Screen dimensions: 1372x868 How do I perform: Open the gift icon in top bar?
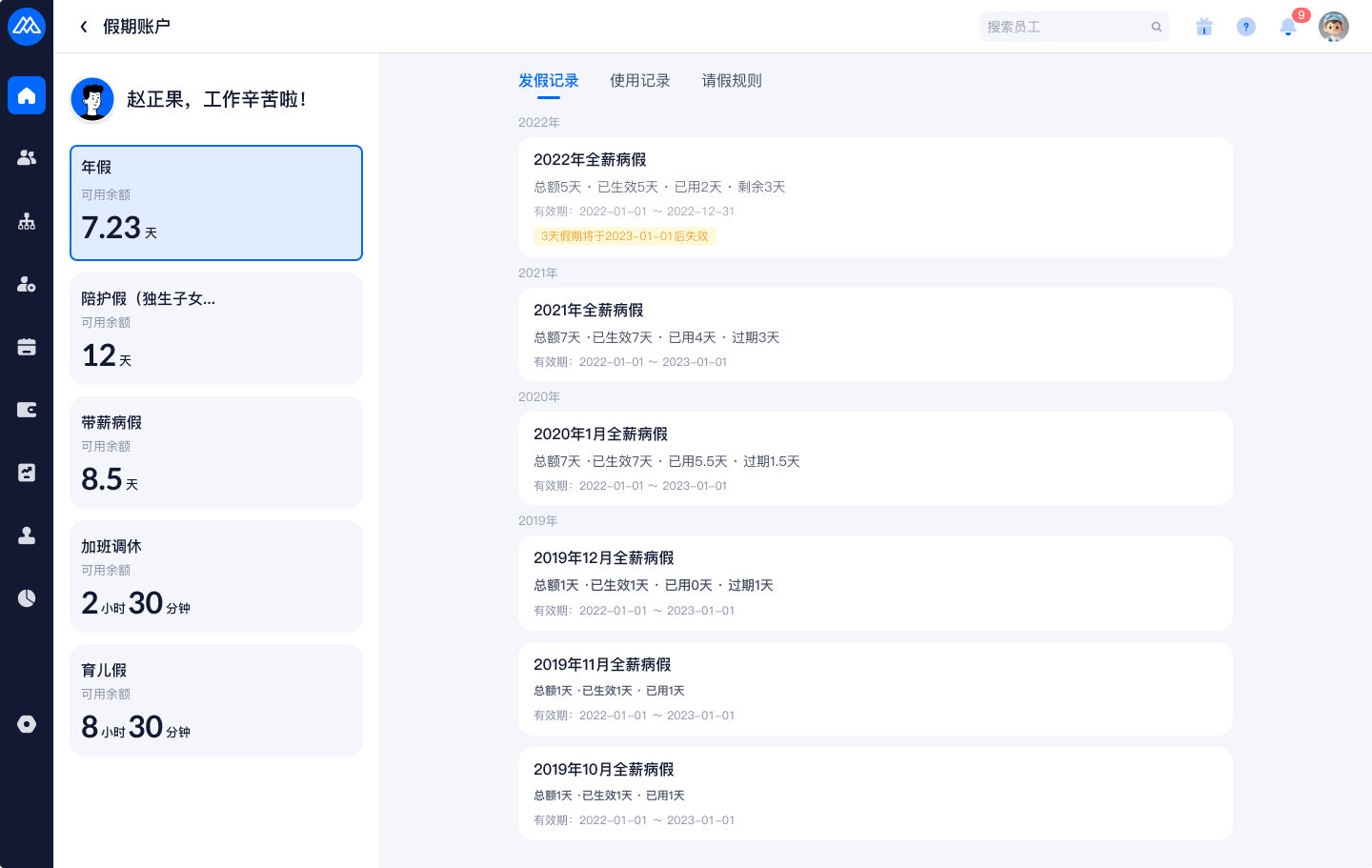point(1204,27)
